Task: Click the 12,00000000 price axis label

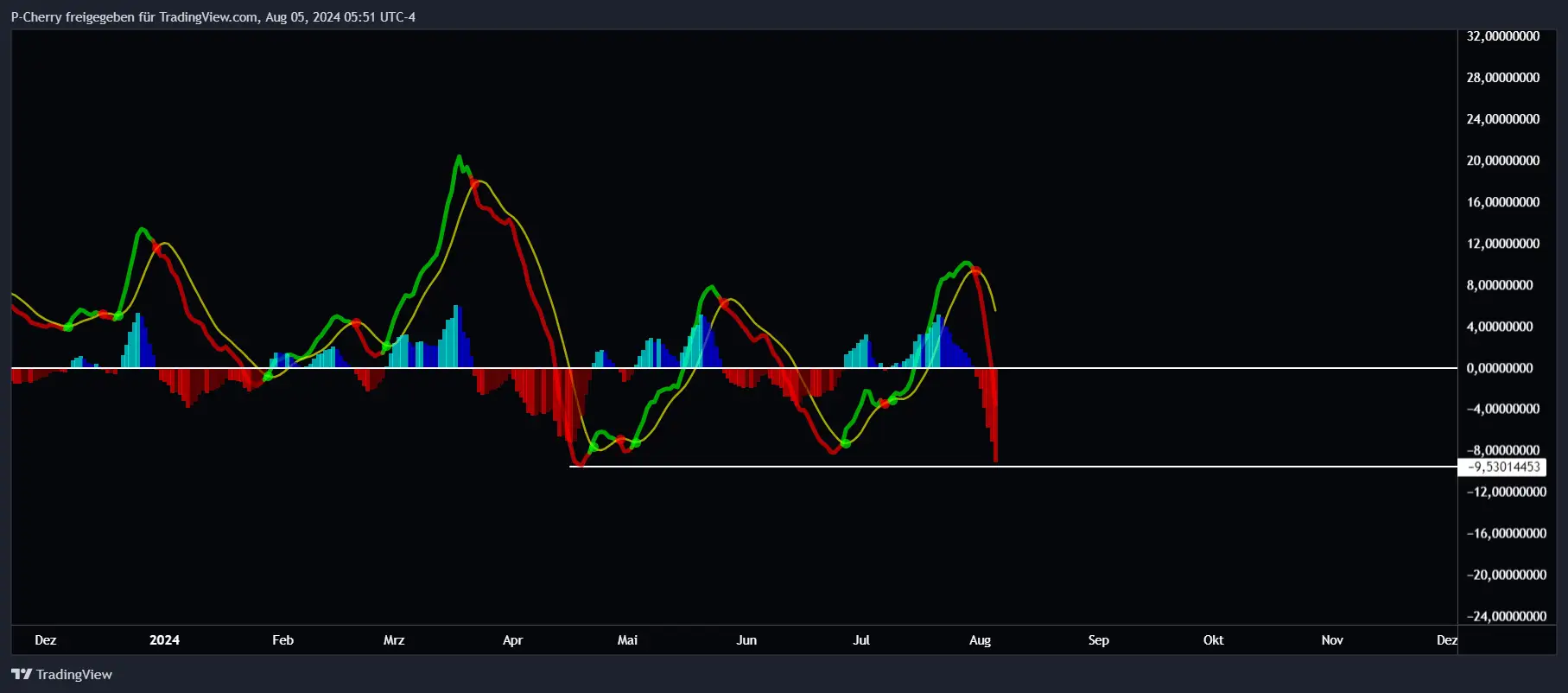Action: (1502, 244)
